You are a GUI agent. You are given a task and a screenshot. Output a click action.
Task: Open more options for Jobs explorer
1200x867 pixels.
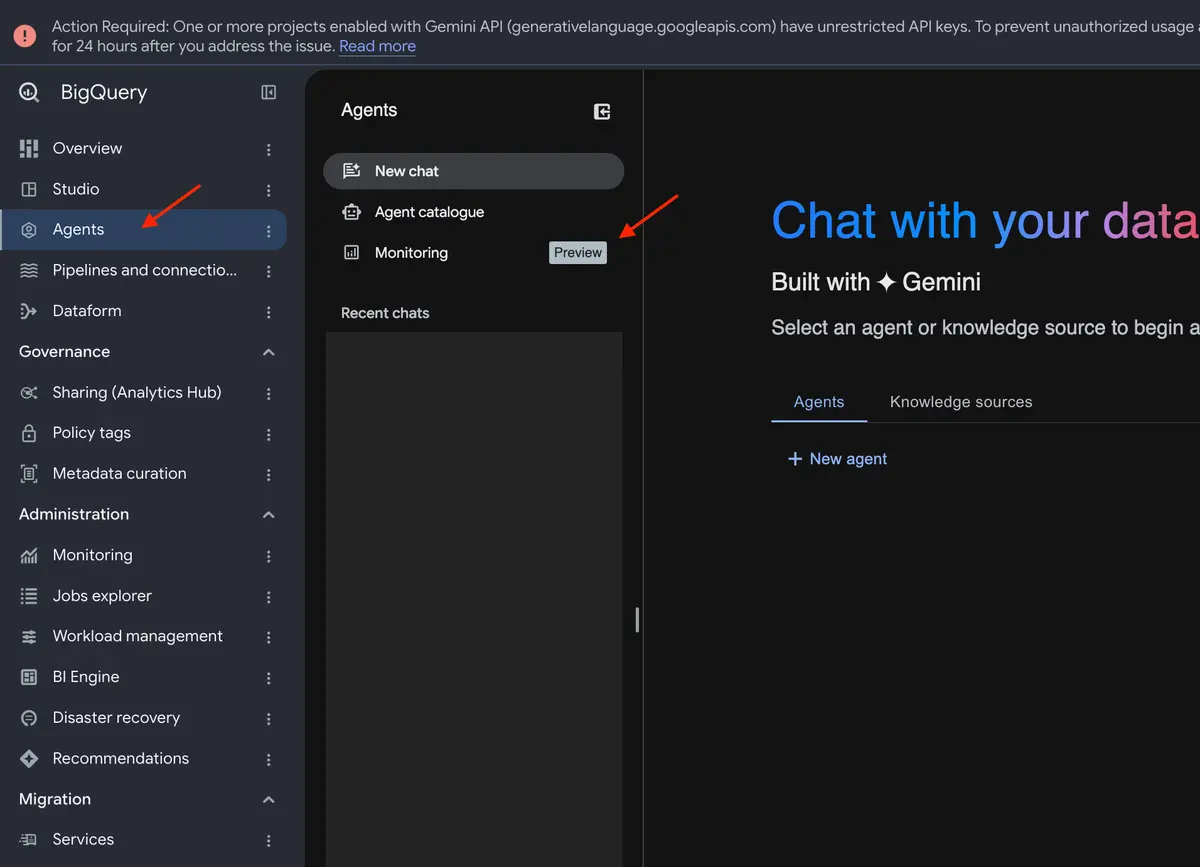click(x=268, y=597)
